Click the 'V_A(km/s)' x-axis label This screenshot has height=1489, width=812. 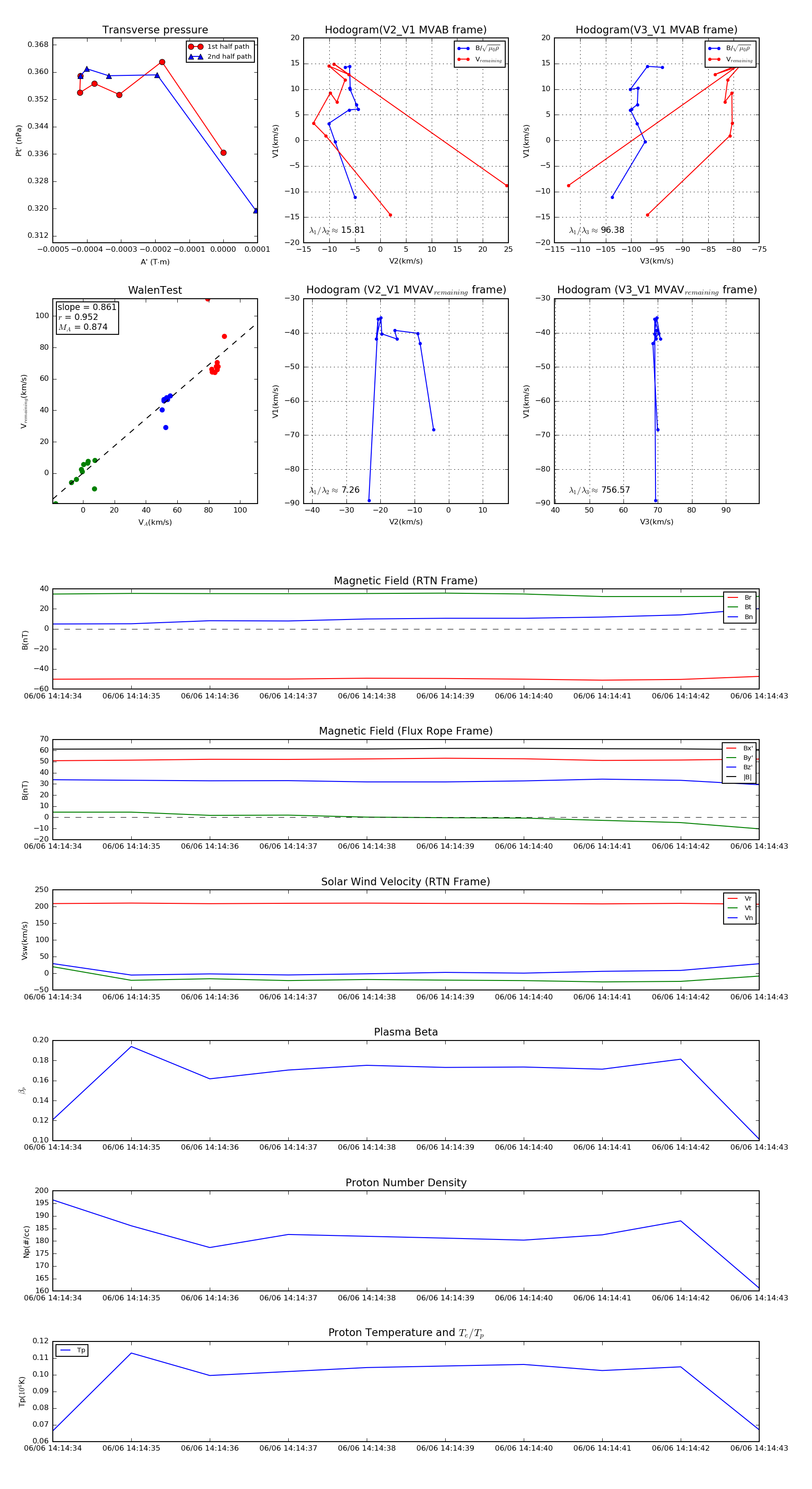(x=155, y=523)
